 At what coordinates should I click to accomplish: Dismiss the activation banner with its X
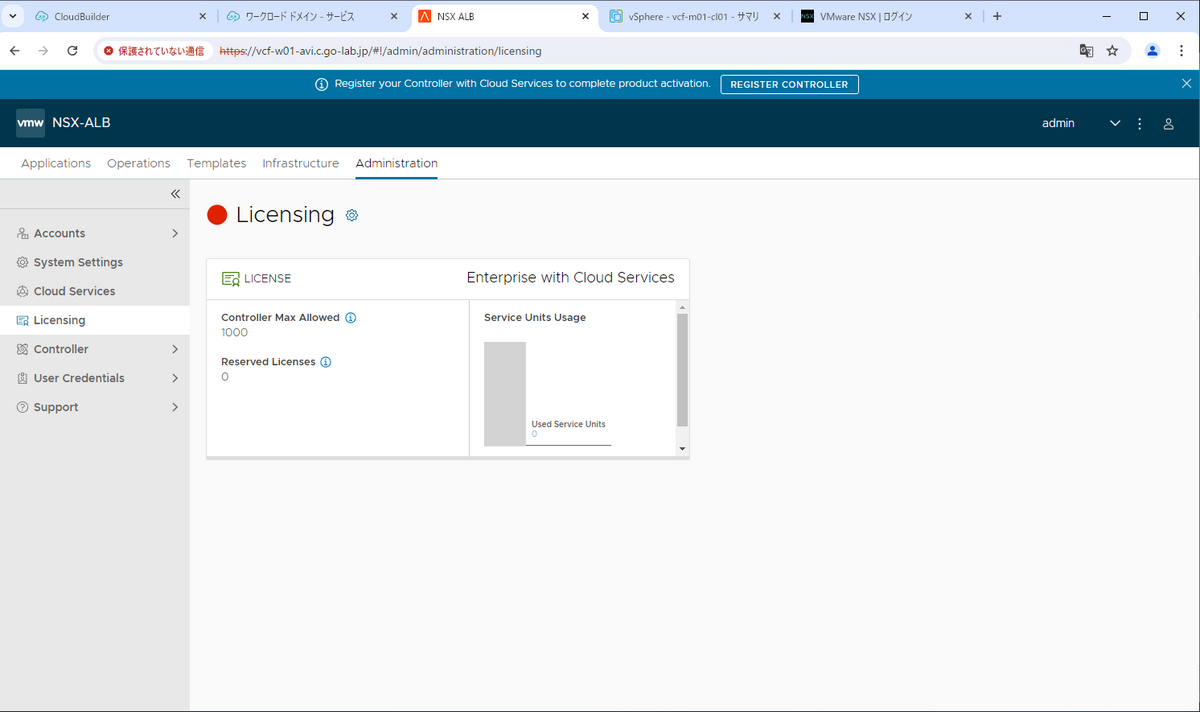(1186, 84)
